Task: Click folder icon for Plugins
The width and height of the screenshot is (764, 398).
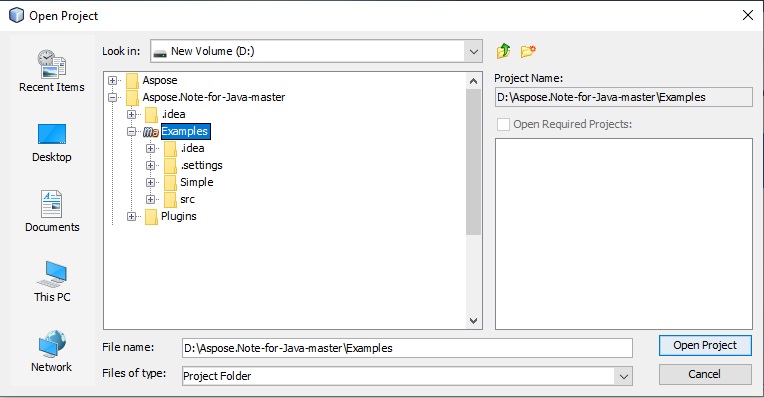Action: pos(152,217)
